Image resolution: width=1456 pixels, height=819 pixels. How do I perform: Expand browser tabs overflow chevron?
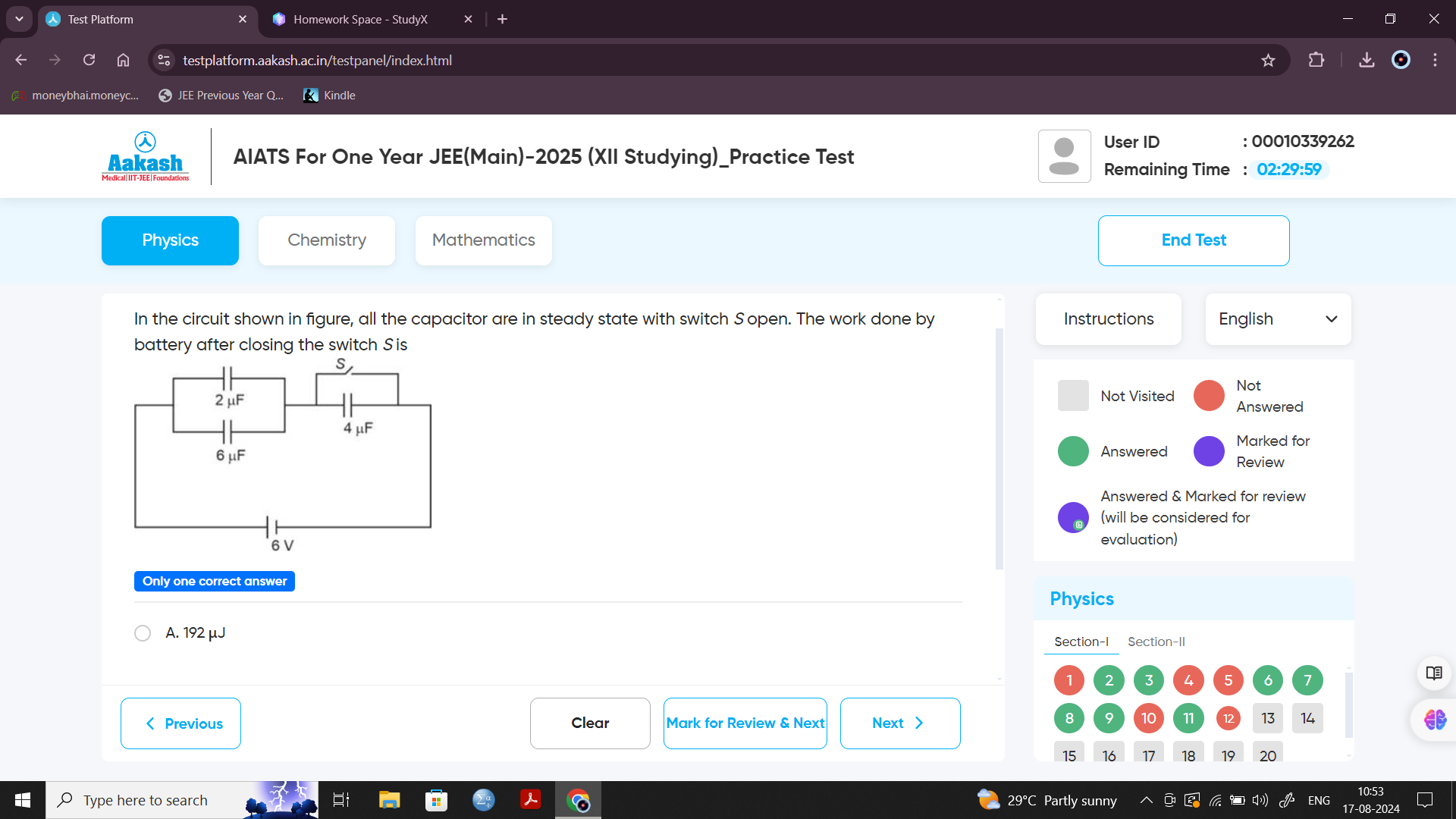[19, 19]
